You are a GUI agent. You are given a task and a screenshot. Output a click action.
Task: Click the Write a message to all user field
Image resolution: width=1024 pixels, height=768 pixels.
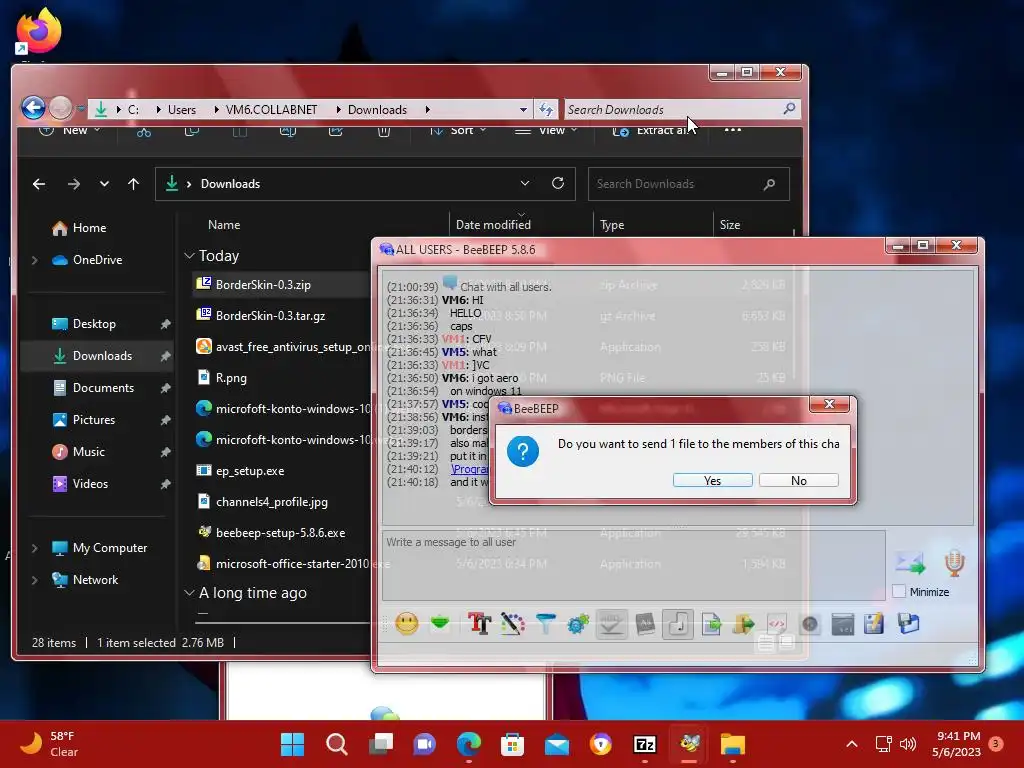633,566
